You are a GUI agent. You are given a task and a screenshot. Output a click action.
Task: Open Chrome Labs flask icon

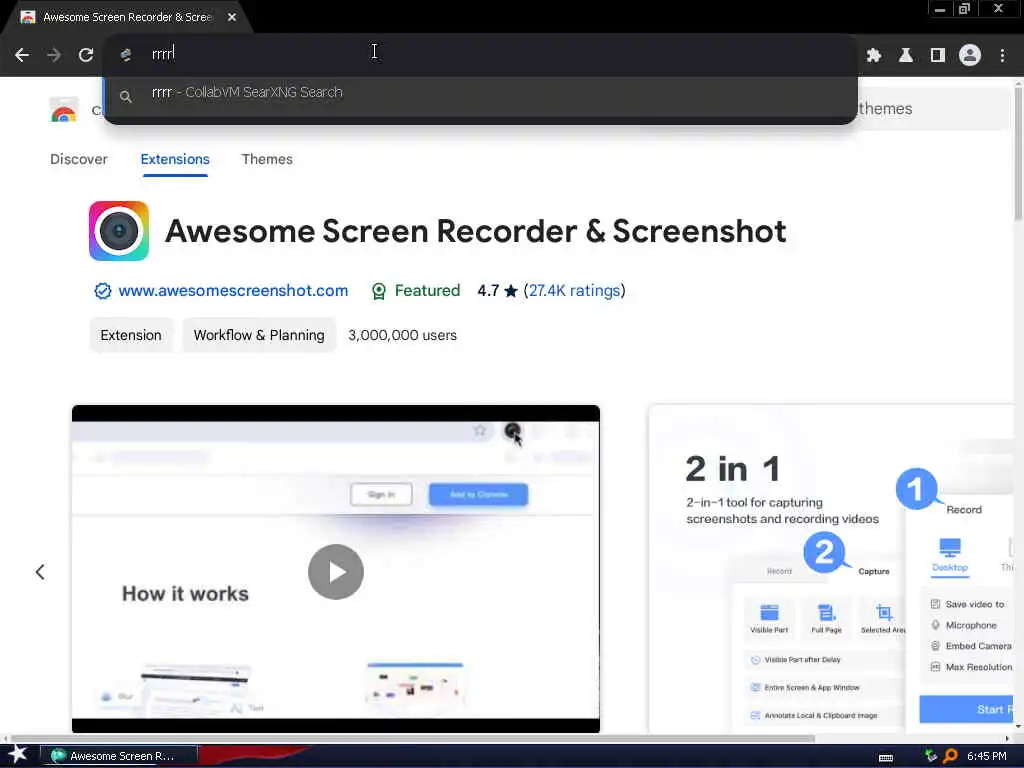[906, 56]
